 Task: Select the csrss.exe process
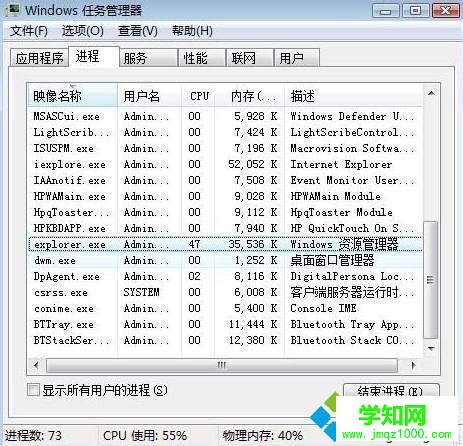click(225, 292)
